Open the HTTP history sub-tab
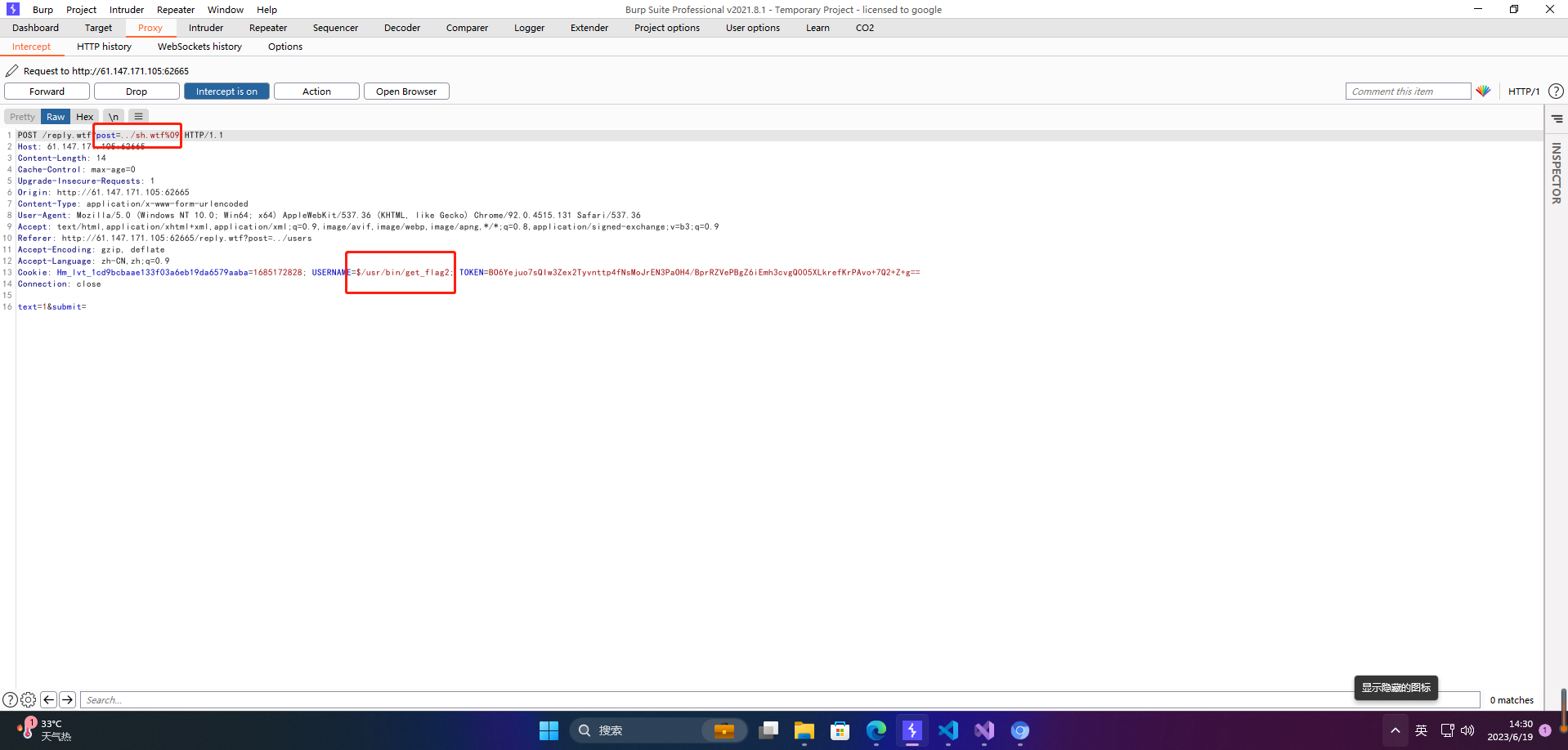The height and width of the screenshot is (750, 1568). coord(104,47)
